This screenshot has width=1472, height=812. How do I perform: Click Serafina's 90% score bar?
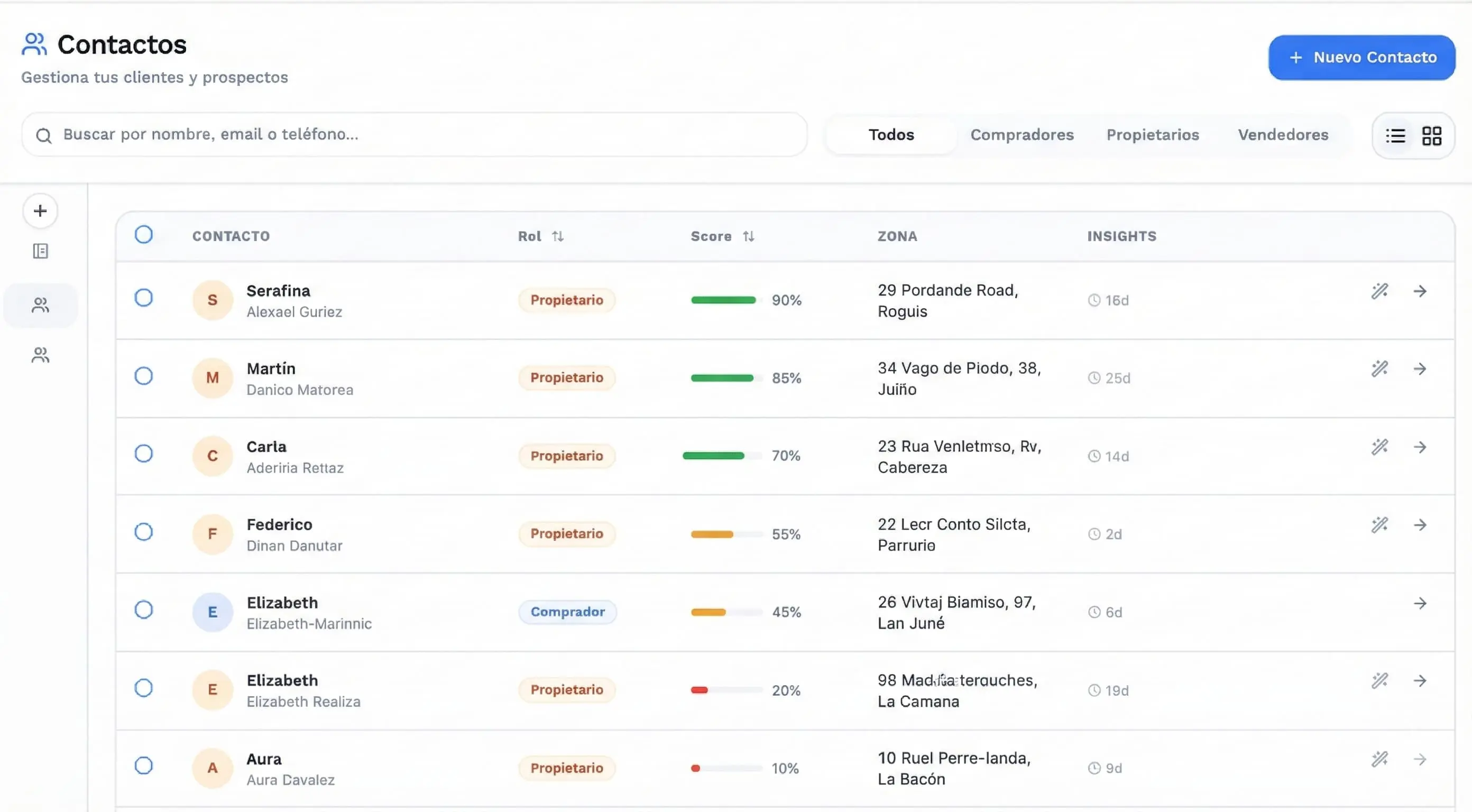point(723,299)
